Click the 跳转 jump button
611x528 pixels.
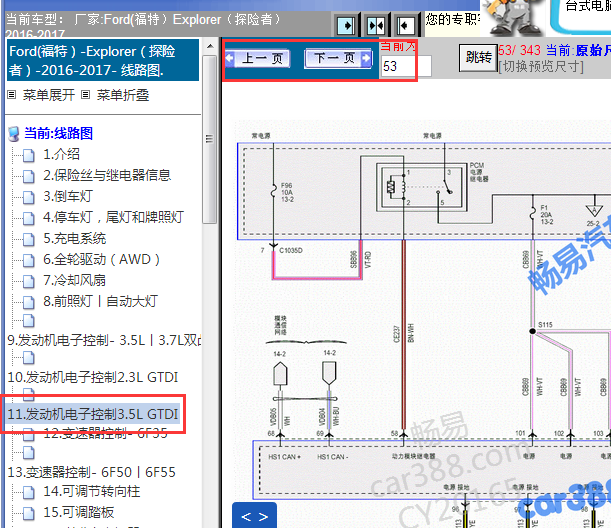pos(479,58)
